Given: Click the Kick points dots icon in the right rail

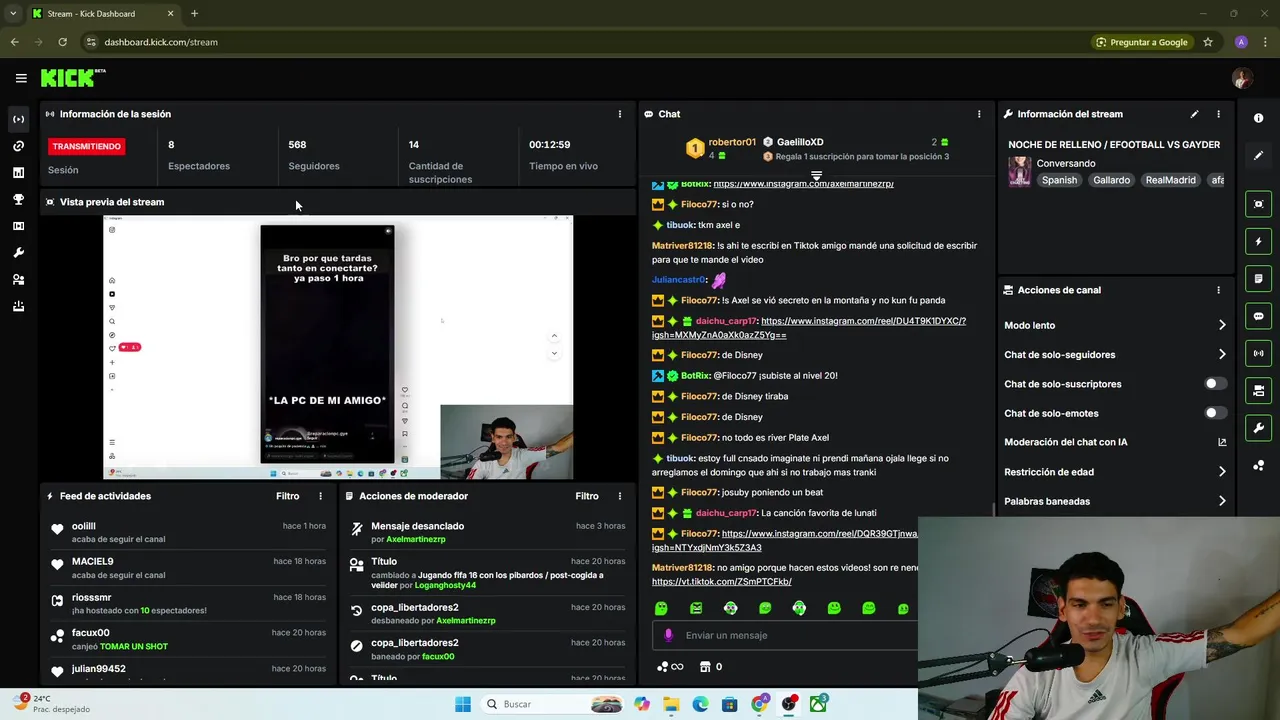Looking at the screenshot, I should point(1258,466).
